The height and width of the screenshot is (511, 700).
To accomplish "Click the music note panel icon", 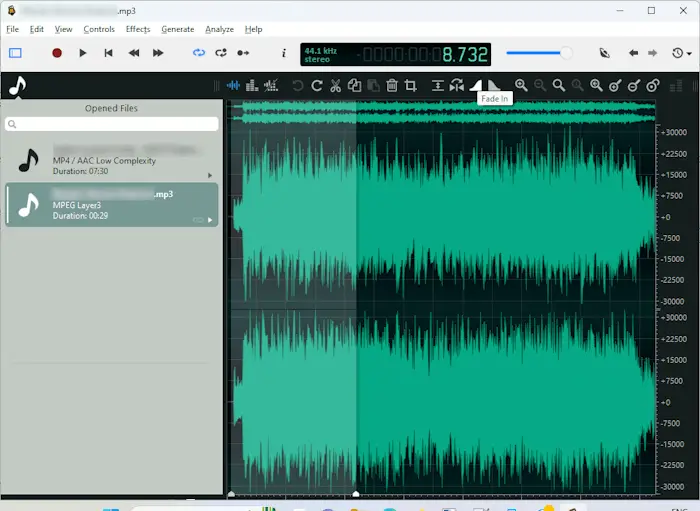I will click(x=17, y=86).
